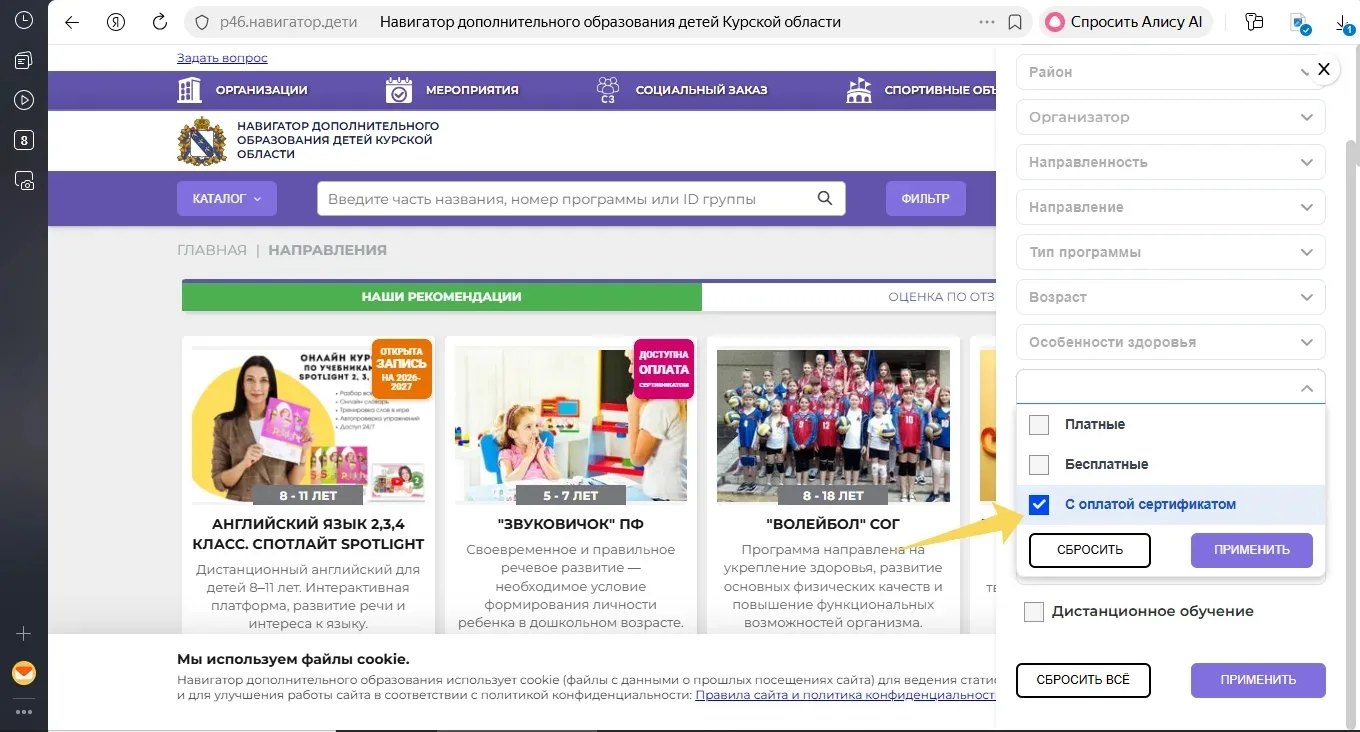Expand the Тип программы dropdown
Image resolution: width=1360 pixels, height=732 pixels.
pos(1171,252)
